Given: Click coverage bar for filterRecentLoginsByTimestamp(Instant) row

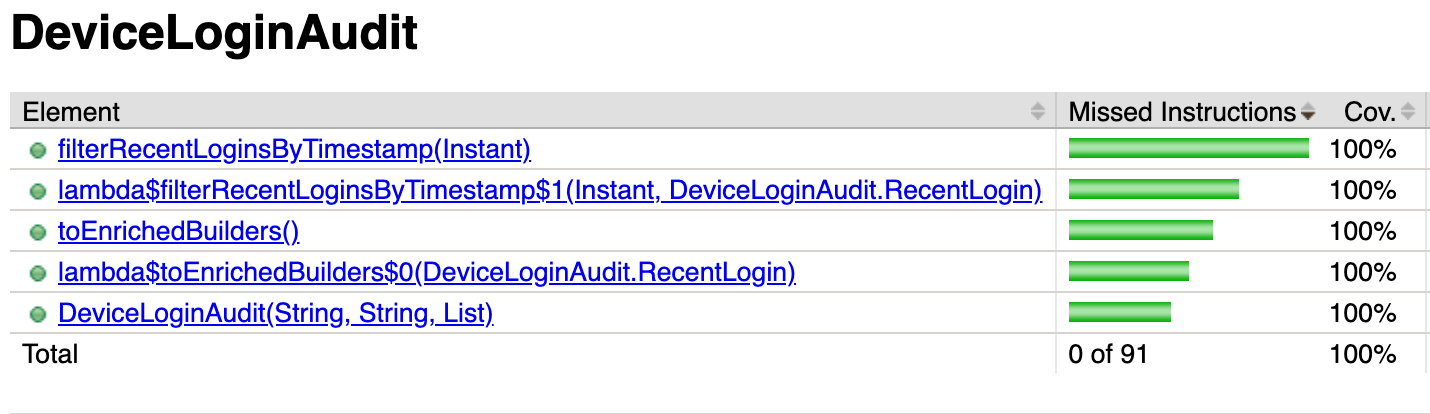Looking at the screenshot, I should [x=1188, y=149].
